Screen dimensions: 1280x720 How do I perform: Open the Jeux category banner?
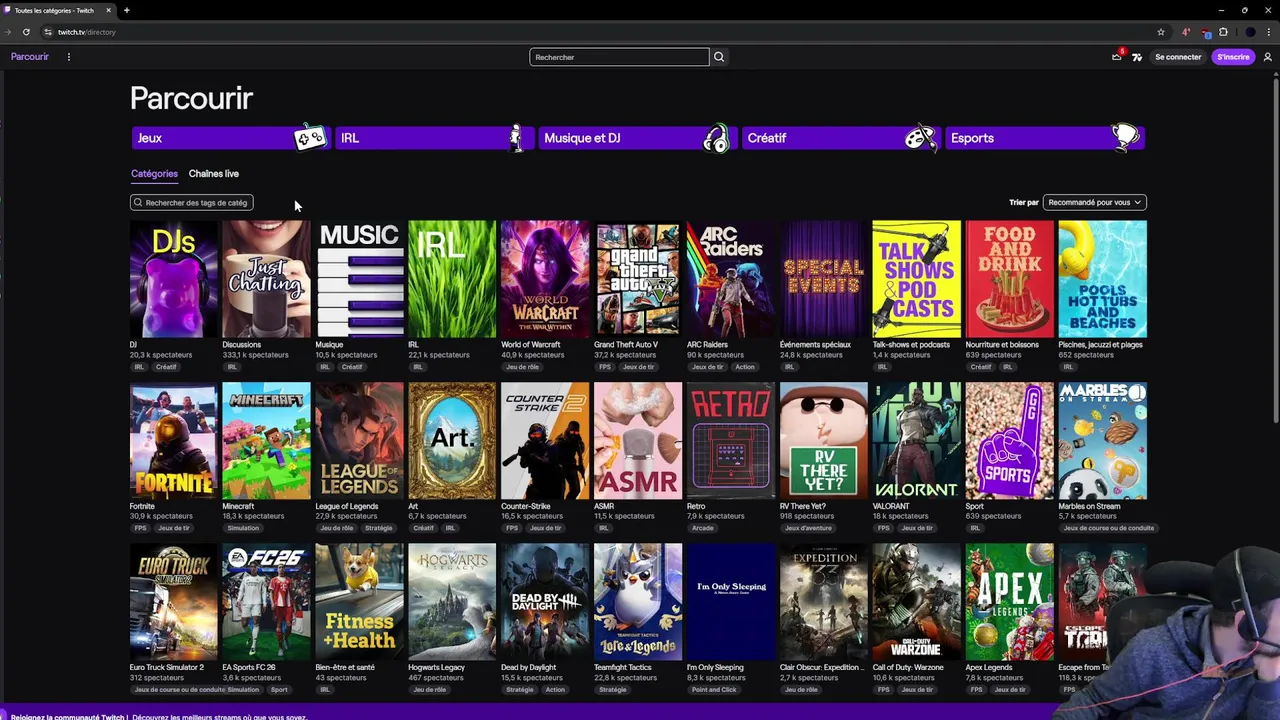point(230,138)
